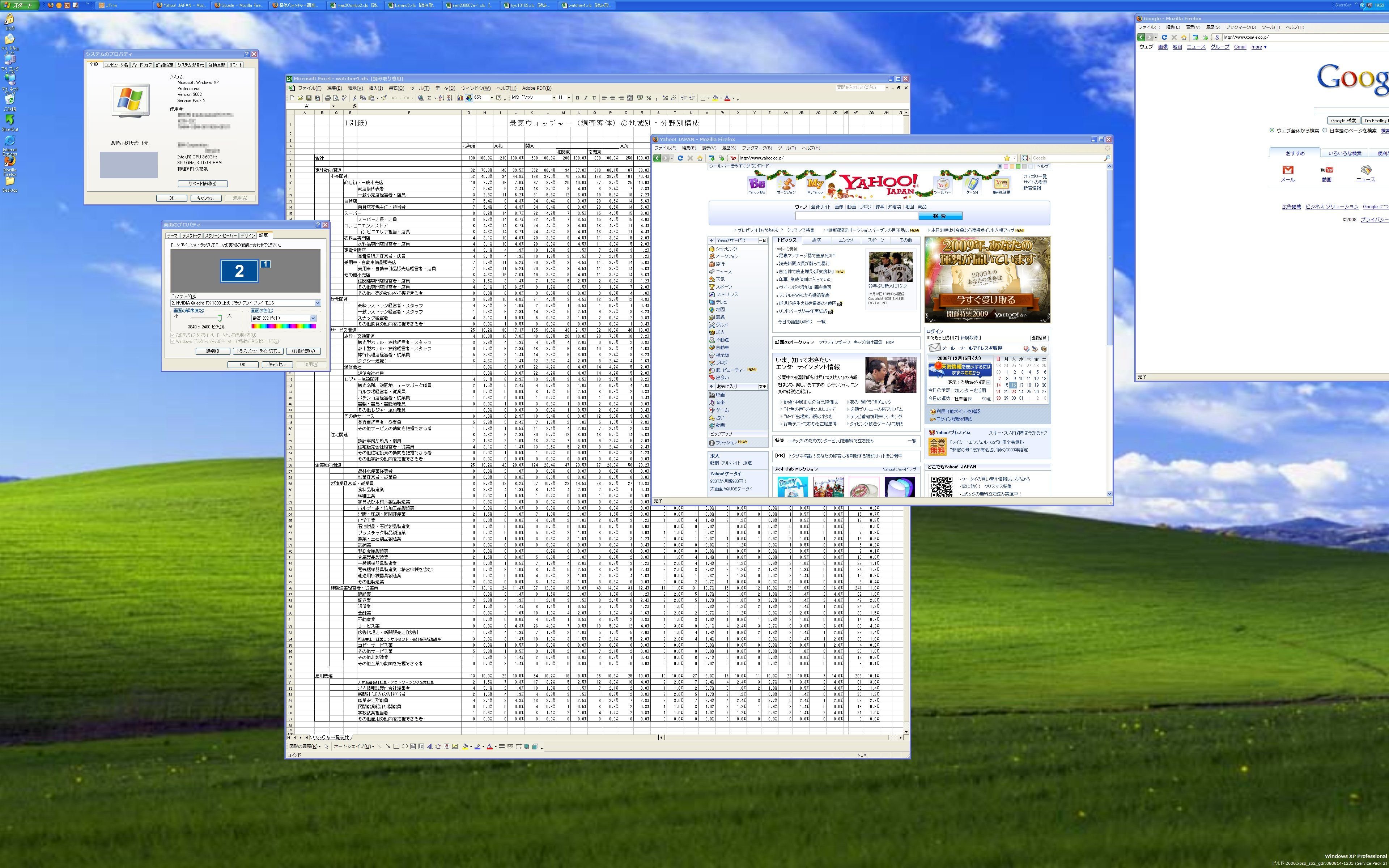Click fill color paint bucket swatch in Excel

[x=715, y=98]
